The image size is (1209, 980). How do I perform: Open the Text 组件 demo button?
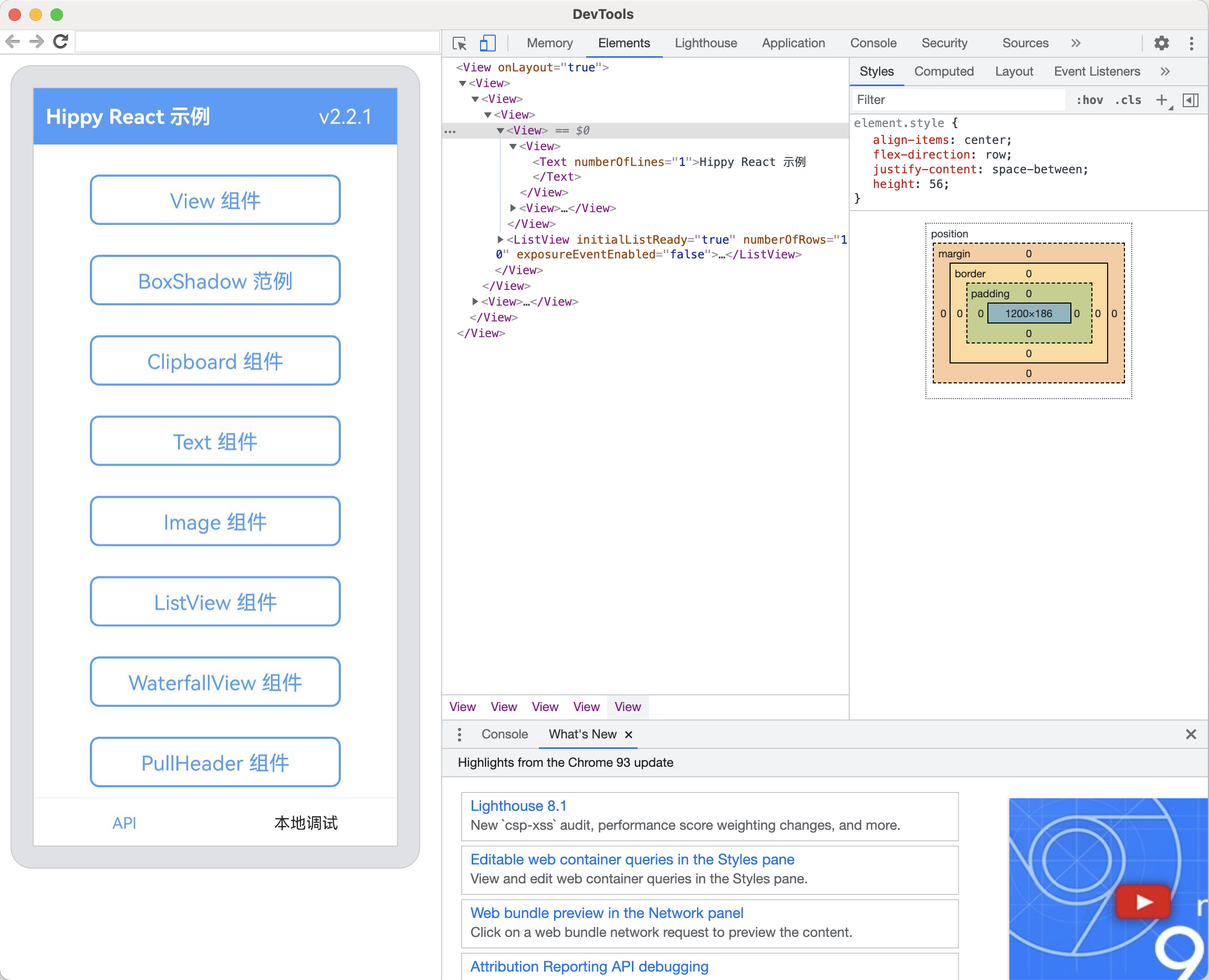pyautogui.click(x=215, y=441)
